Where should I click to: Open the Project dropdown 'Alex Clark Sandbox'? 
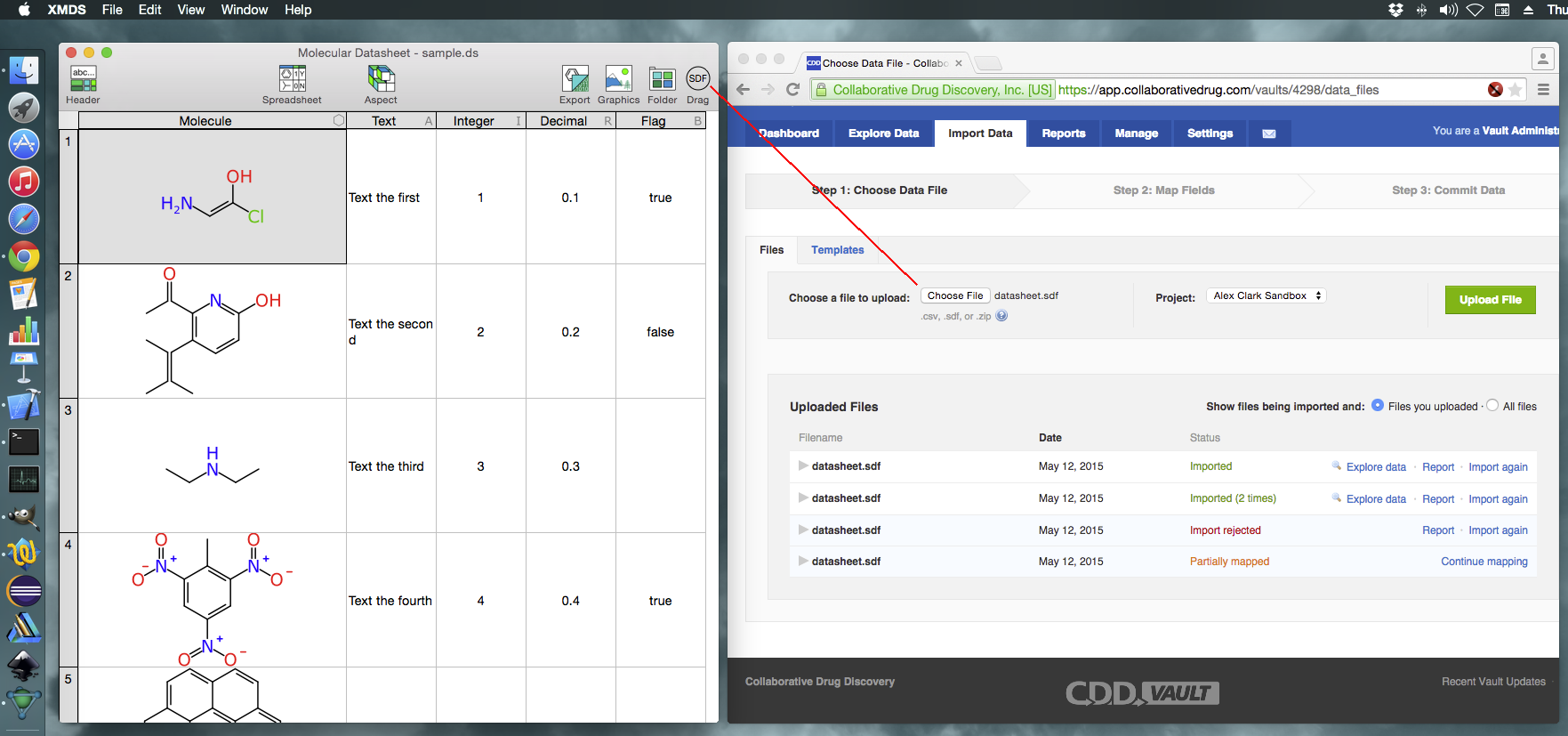(x=1266, y=295)
